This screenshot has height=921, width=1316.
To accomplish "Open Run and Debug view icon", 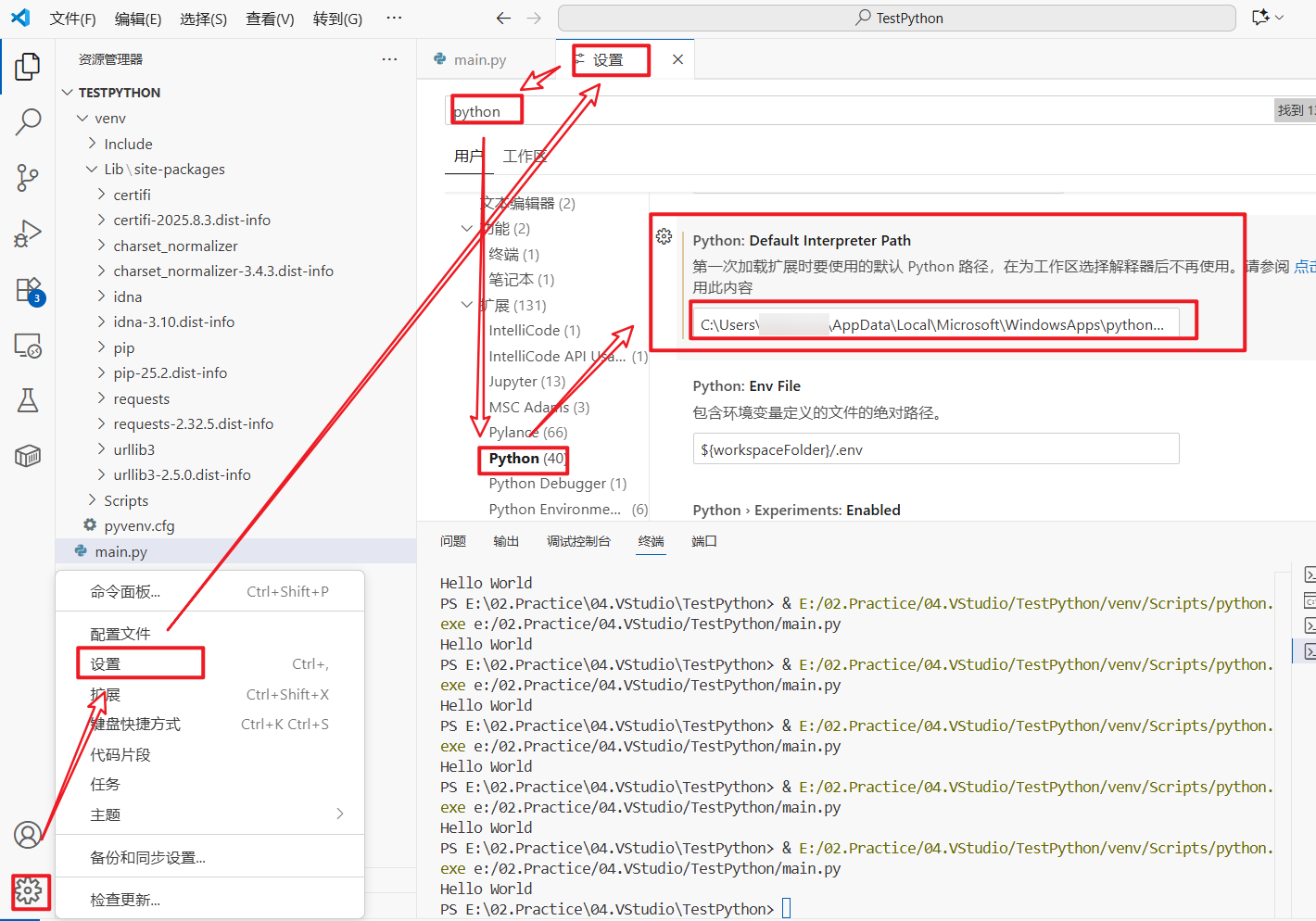I will [28, 233].
